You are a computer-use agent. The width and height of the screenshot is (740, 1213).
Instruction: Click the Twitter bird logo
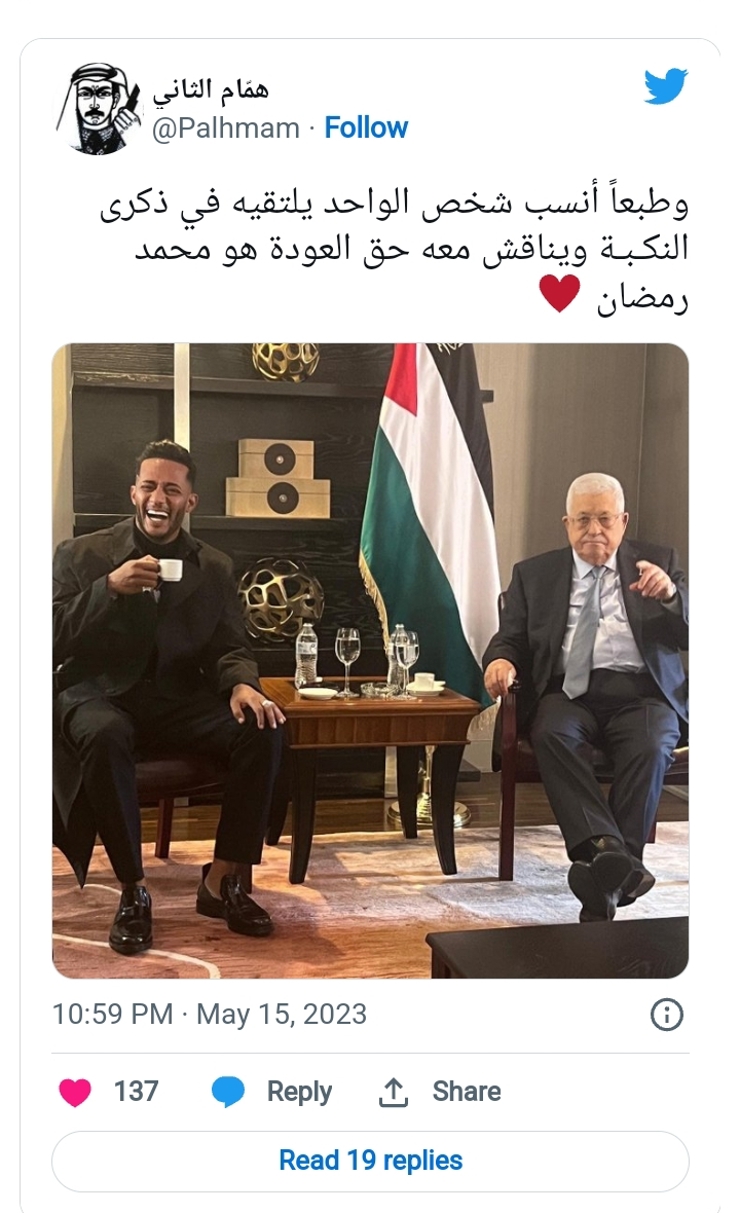[665, 86]
